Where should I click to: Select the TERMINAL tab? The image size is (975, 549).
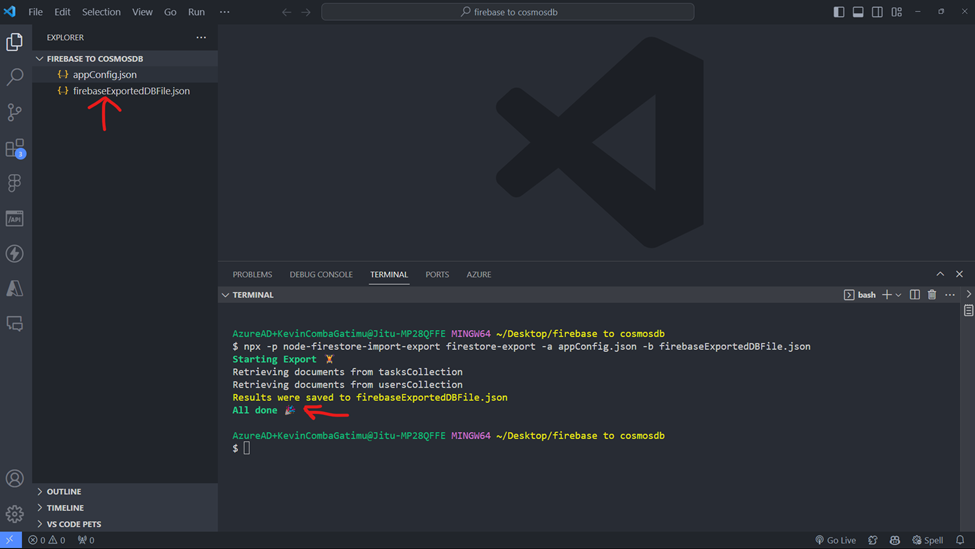tap(389, 274)
